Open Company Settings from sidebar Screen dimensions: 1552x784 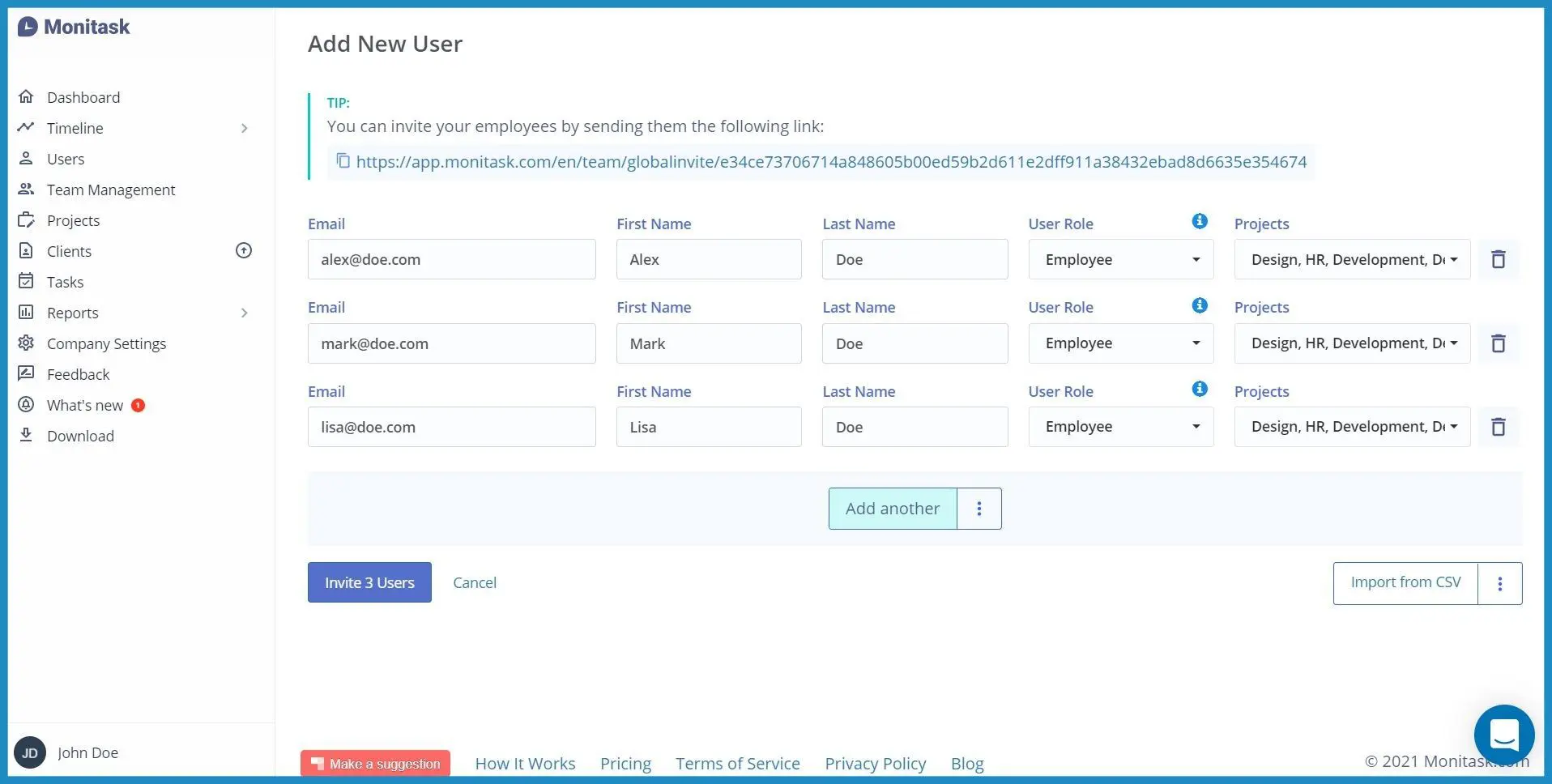click(x=106, y=343)
